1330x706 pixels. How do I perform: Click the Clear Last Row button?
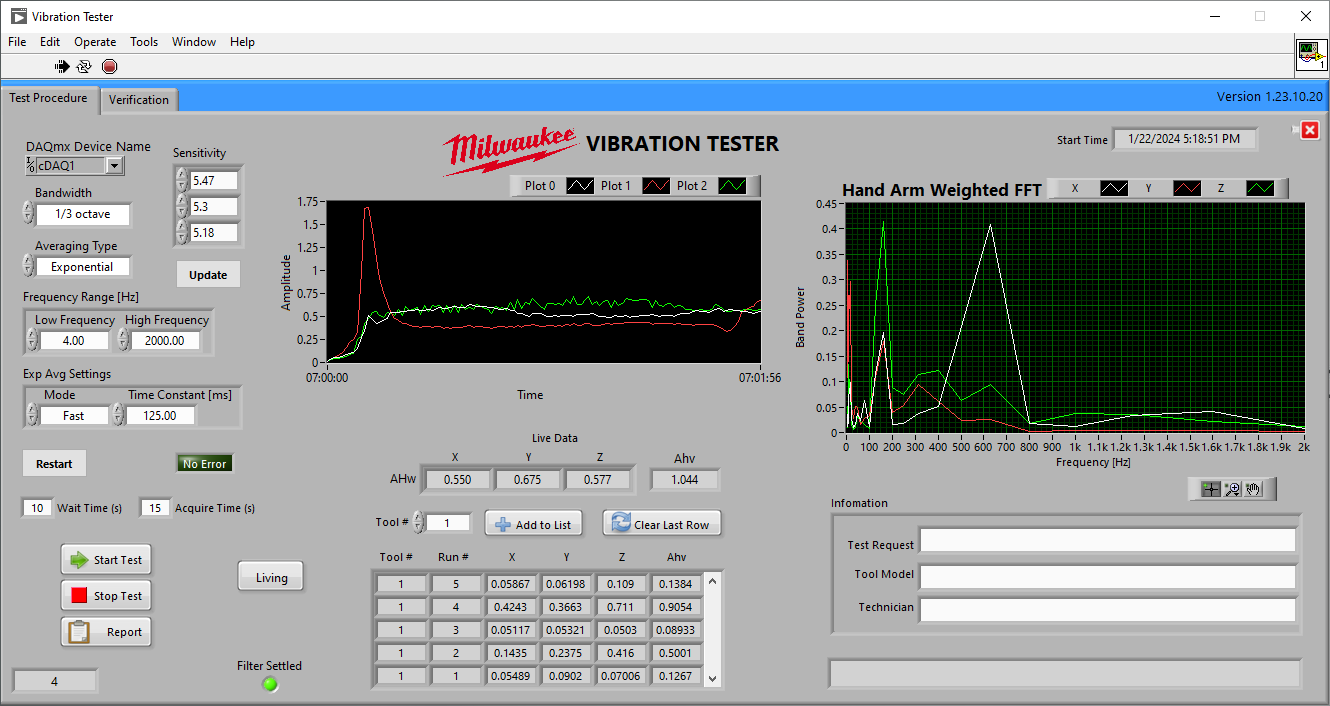662,524
